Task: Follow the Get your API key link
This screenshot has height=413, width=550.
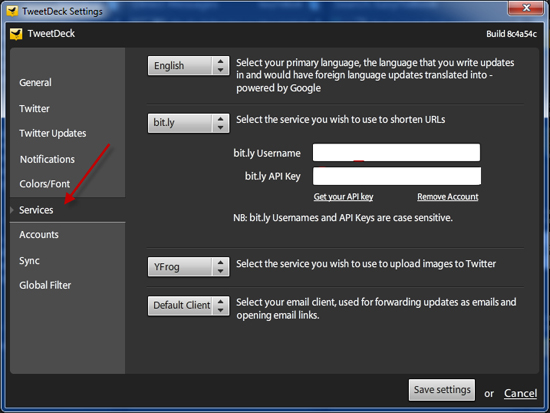Action: 343,197
